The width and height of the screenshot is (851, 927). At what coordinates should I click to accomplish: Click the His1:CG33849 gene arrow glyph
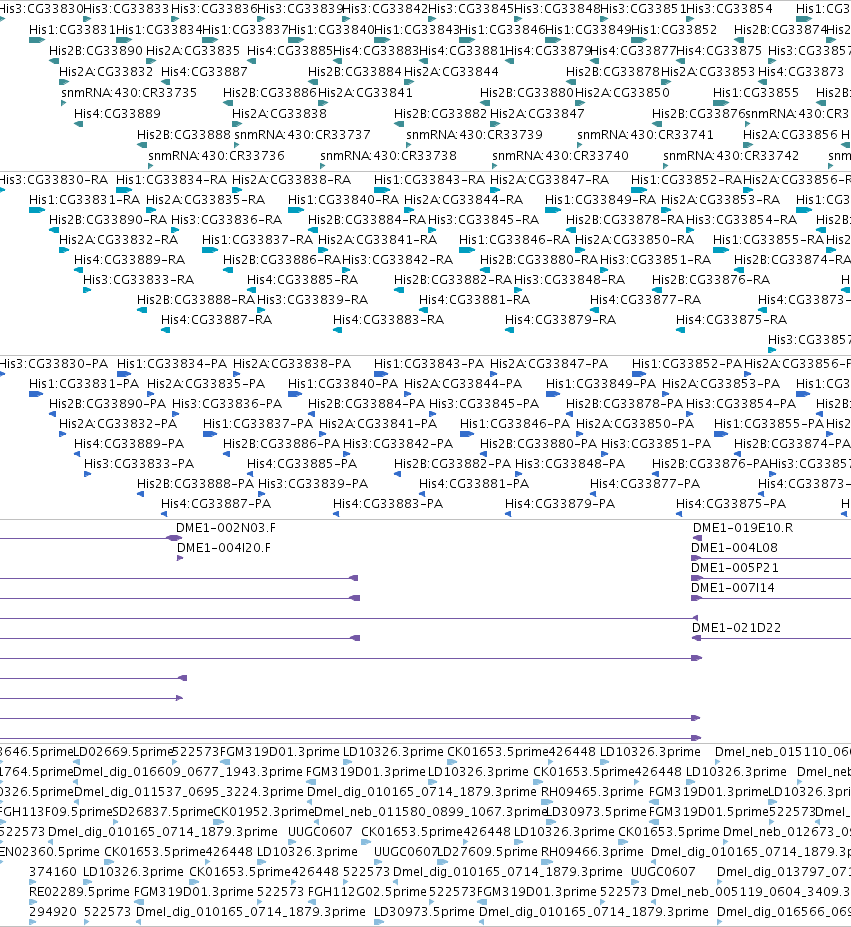click(553, 40)
